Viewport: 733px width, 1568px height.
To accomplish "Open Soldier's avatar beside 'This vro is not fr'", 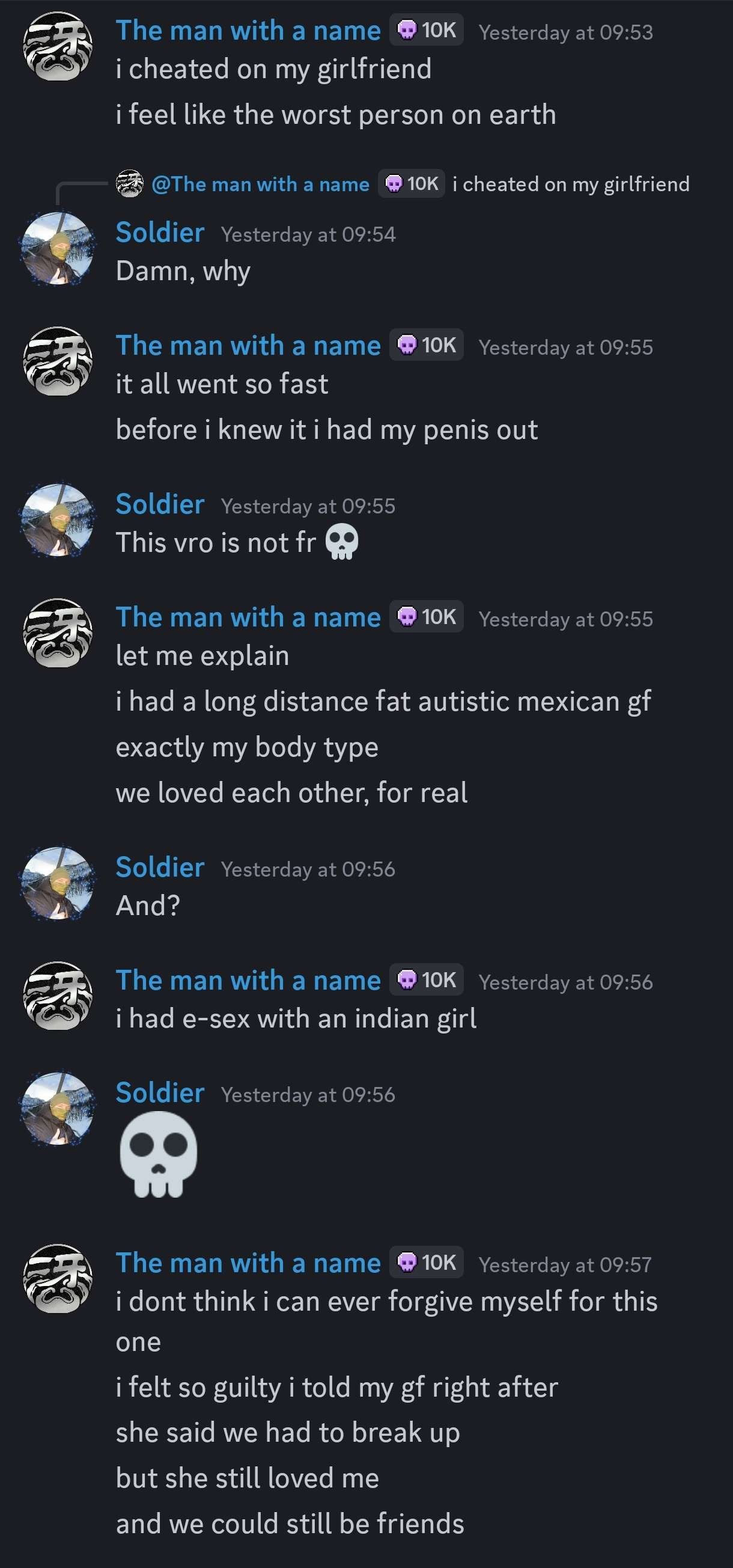I will (x=58, y=521).
